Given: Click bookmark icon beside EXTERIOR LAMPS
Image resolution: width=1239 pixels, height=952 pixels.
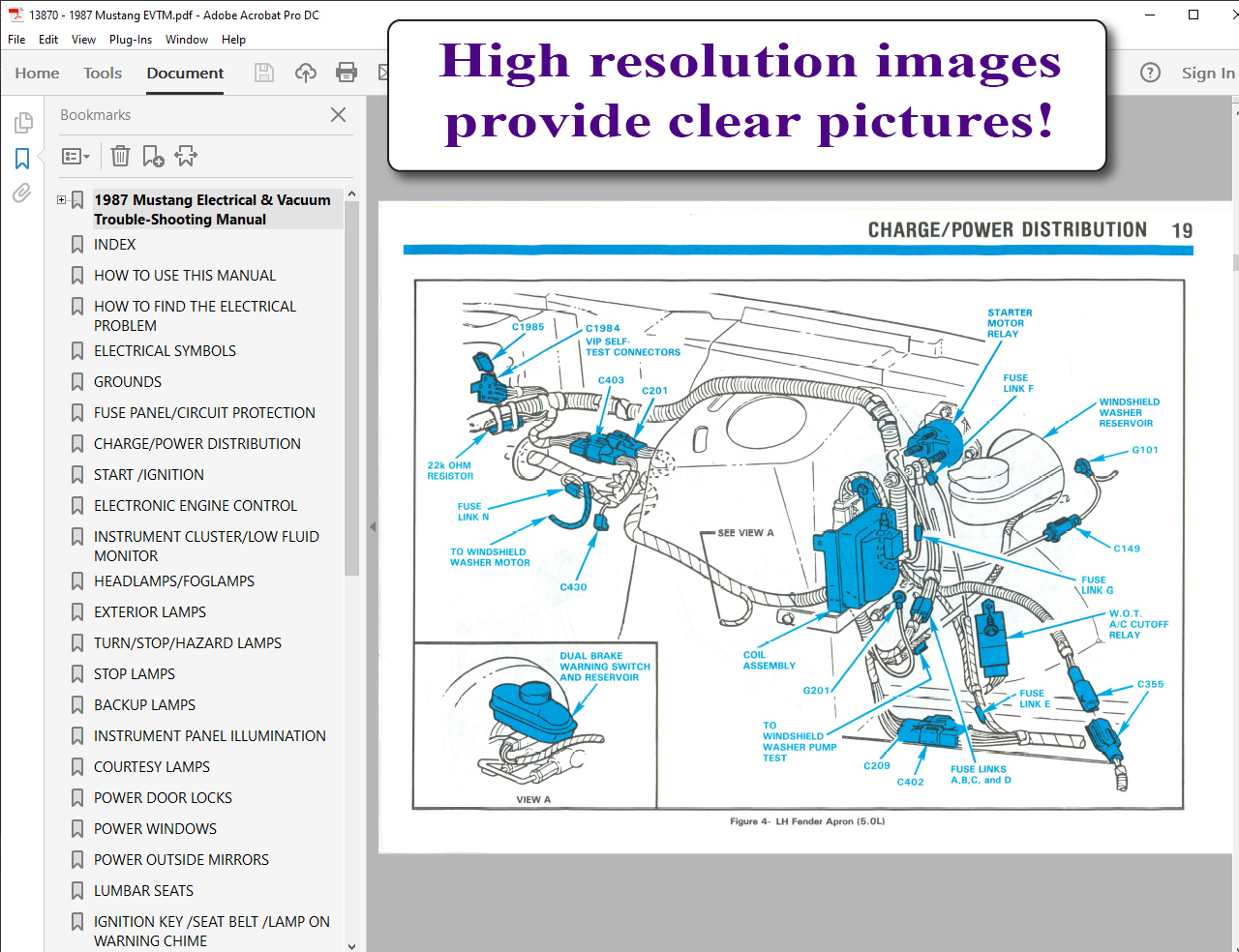Looking at the screenshot, I should (x=77, y=612).
